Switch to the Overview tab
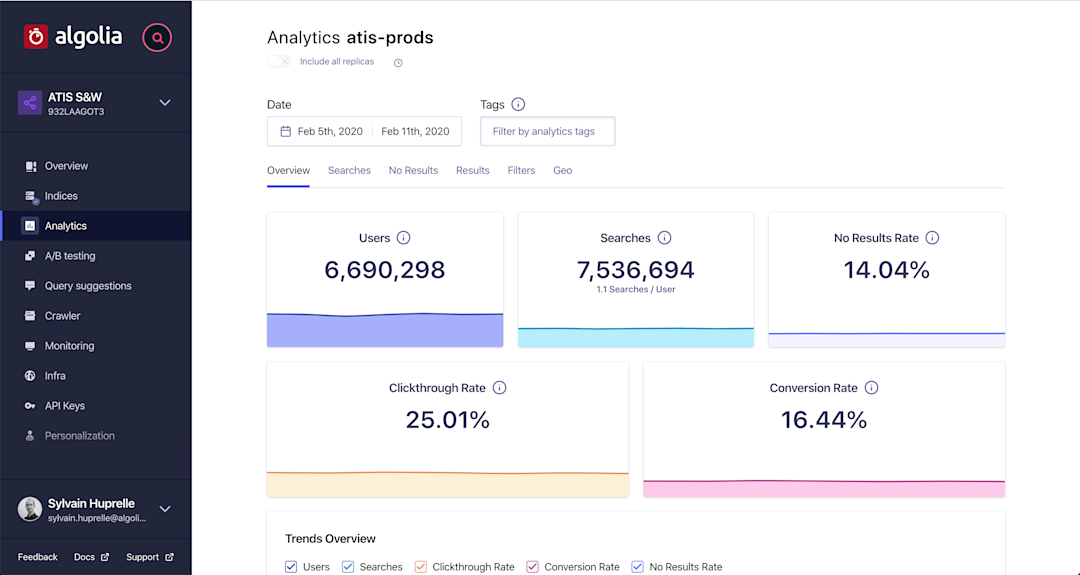Viewport: 1080px width, 575px height. pos(289,170)
